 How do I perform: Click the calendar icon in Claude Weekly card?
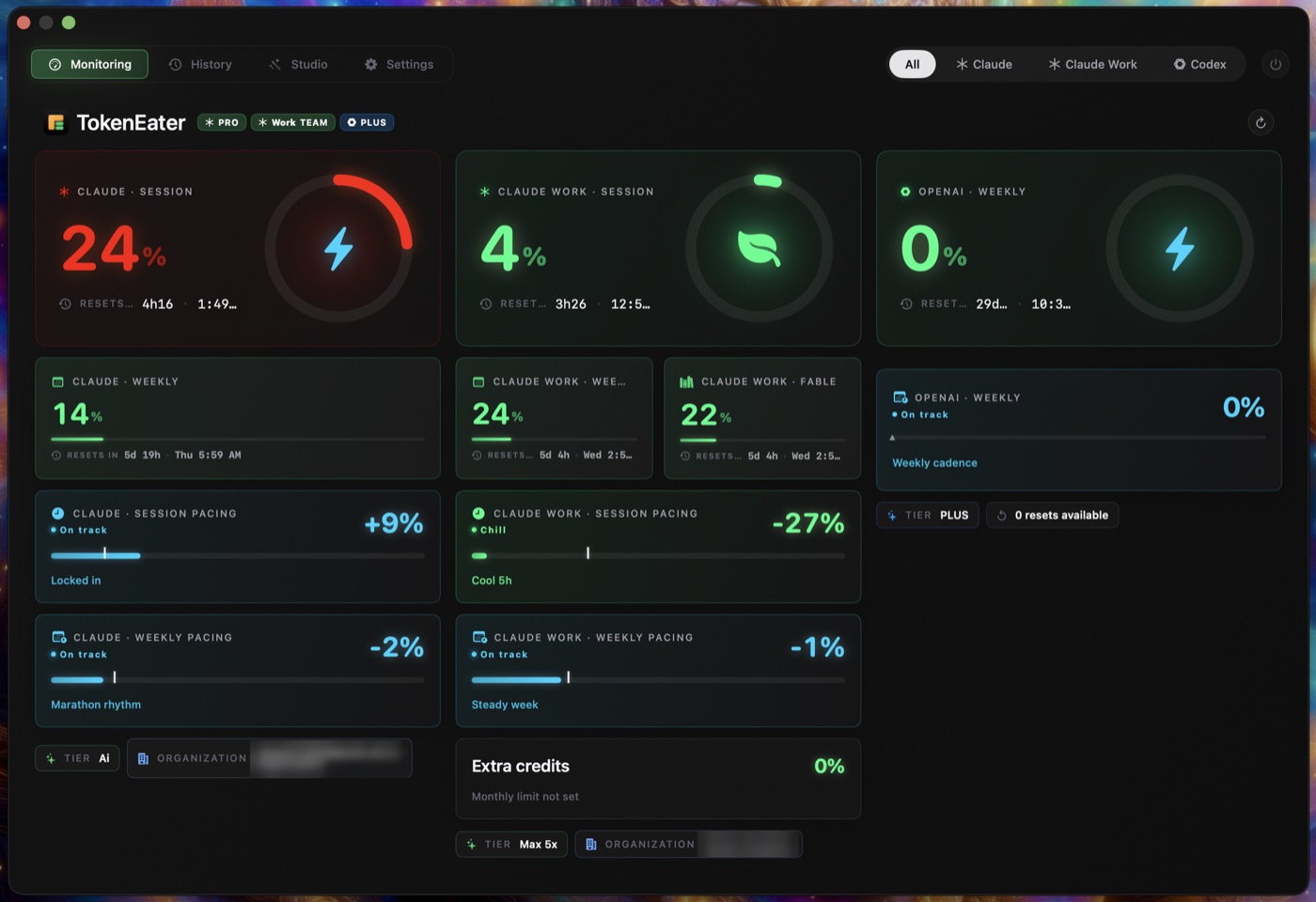click(57, 381)
